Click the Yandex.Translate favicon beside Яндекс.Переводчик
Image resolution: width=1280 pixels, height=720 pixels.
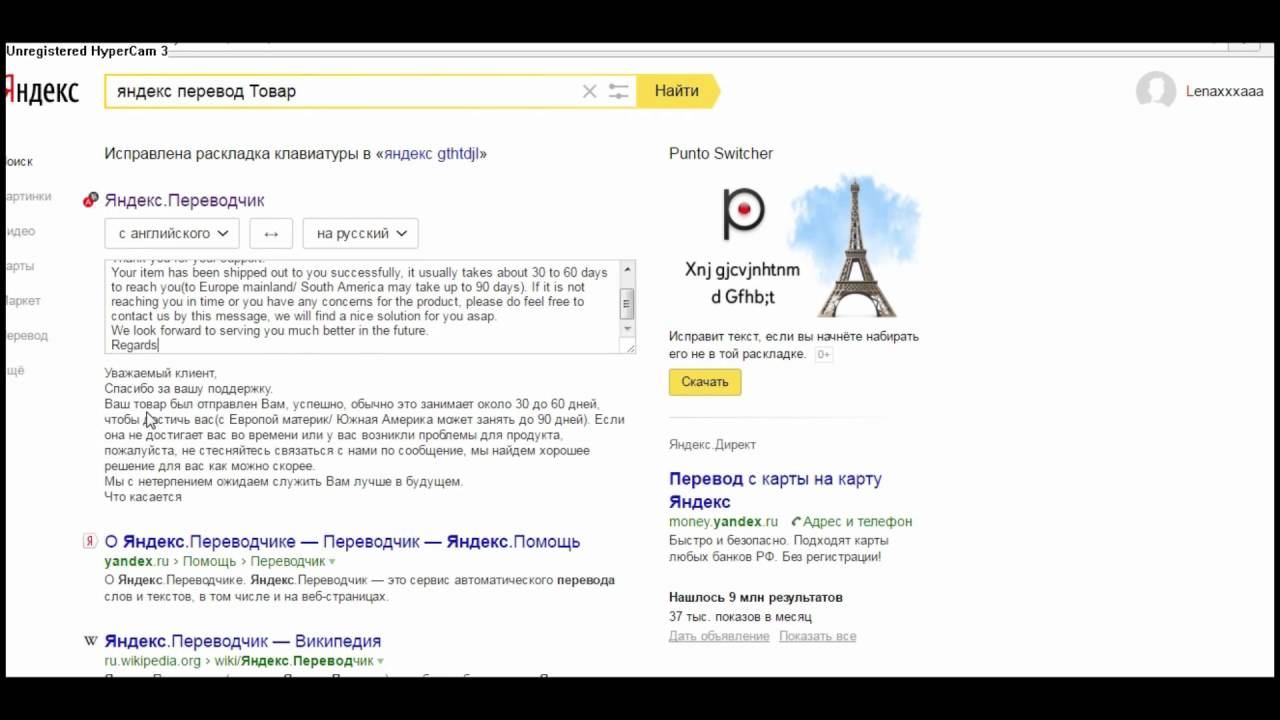click(x=90, y=200)
